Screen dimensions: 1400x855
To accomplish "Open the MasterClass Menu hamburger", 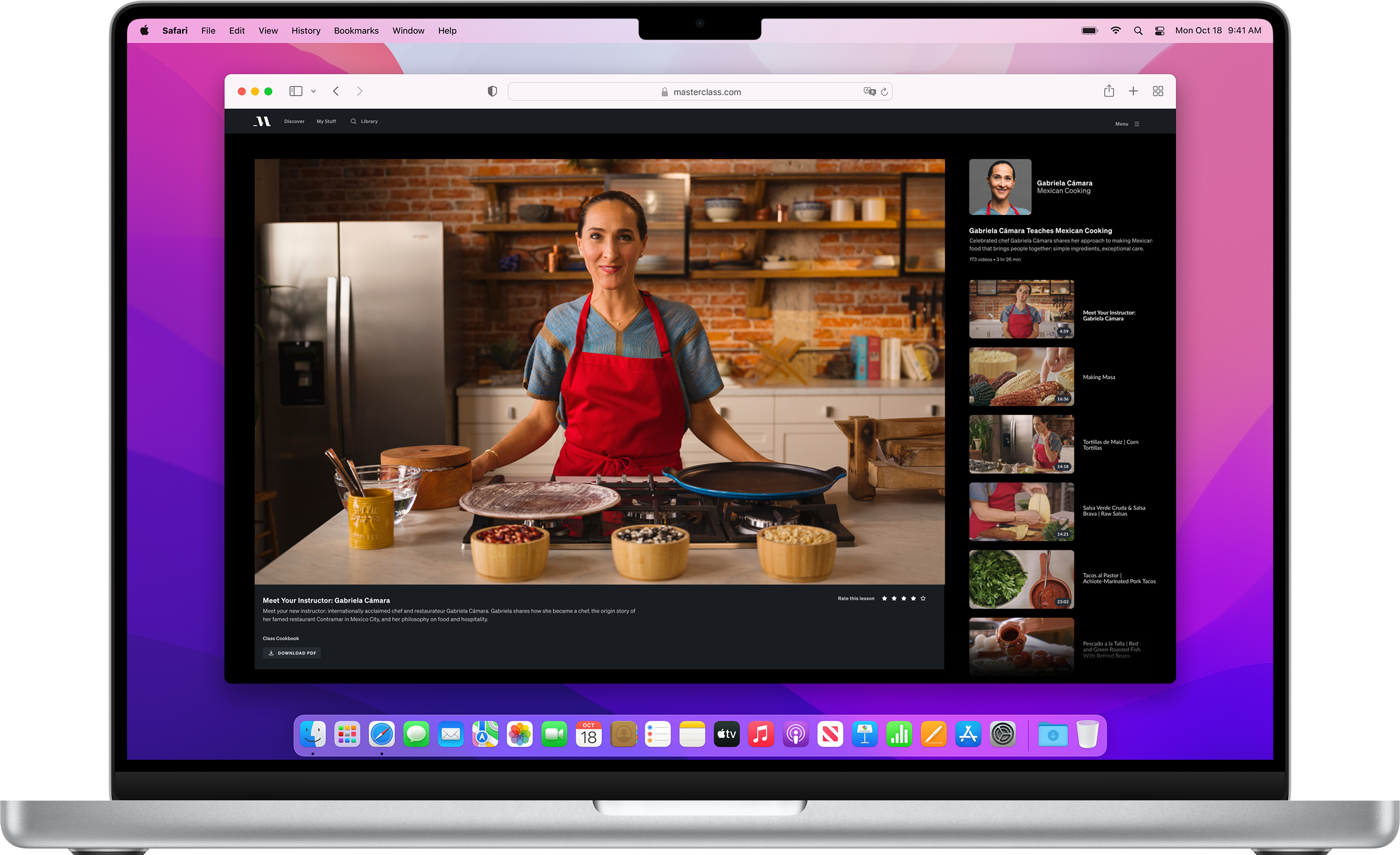I will click(x=1127, y=124).
